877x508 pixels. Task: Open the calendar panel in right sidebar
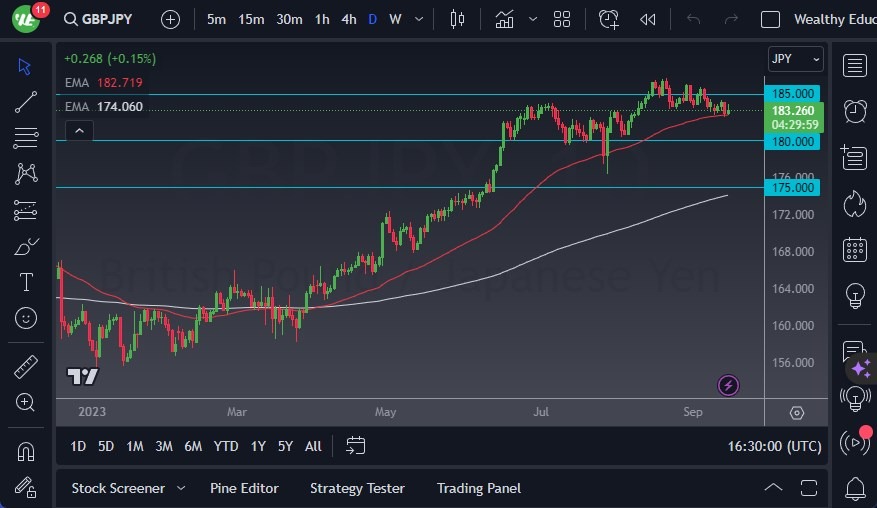point(855,249)
